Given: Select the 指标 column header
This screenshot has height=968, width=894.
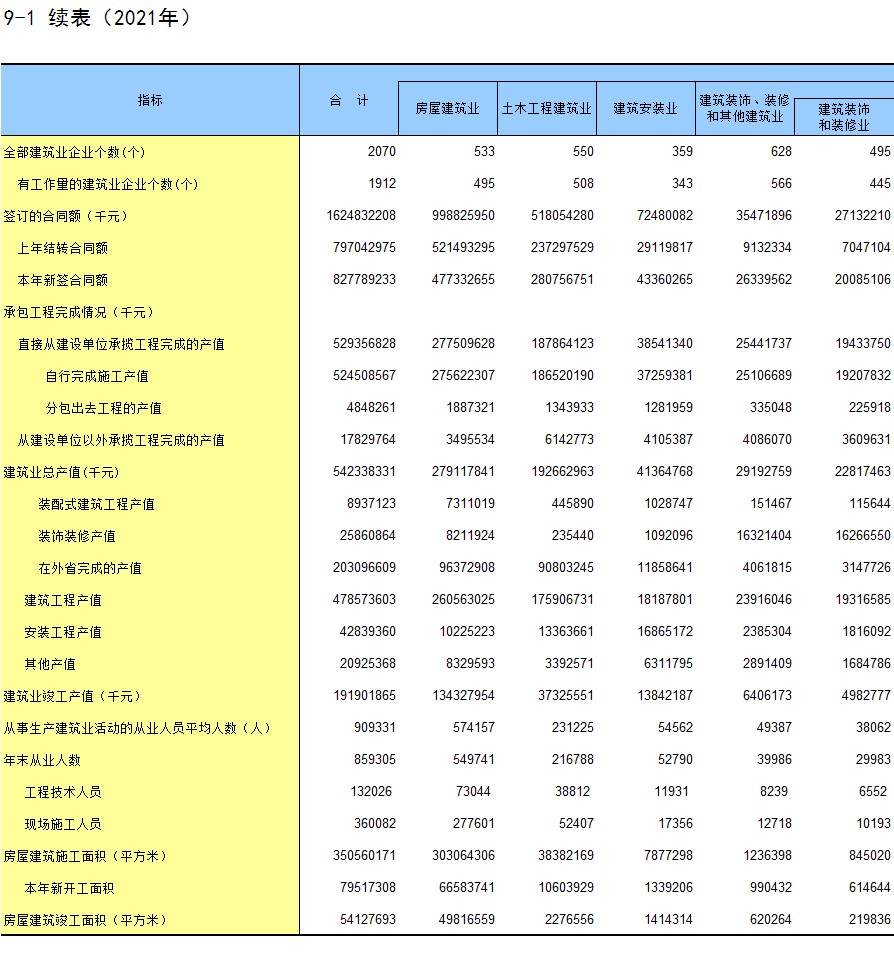Looking at the screenshot, I should tap(150, 100).
